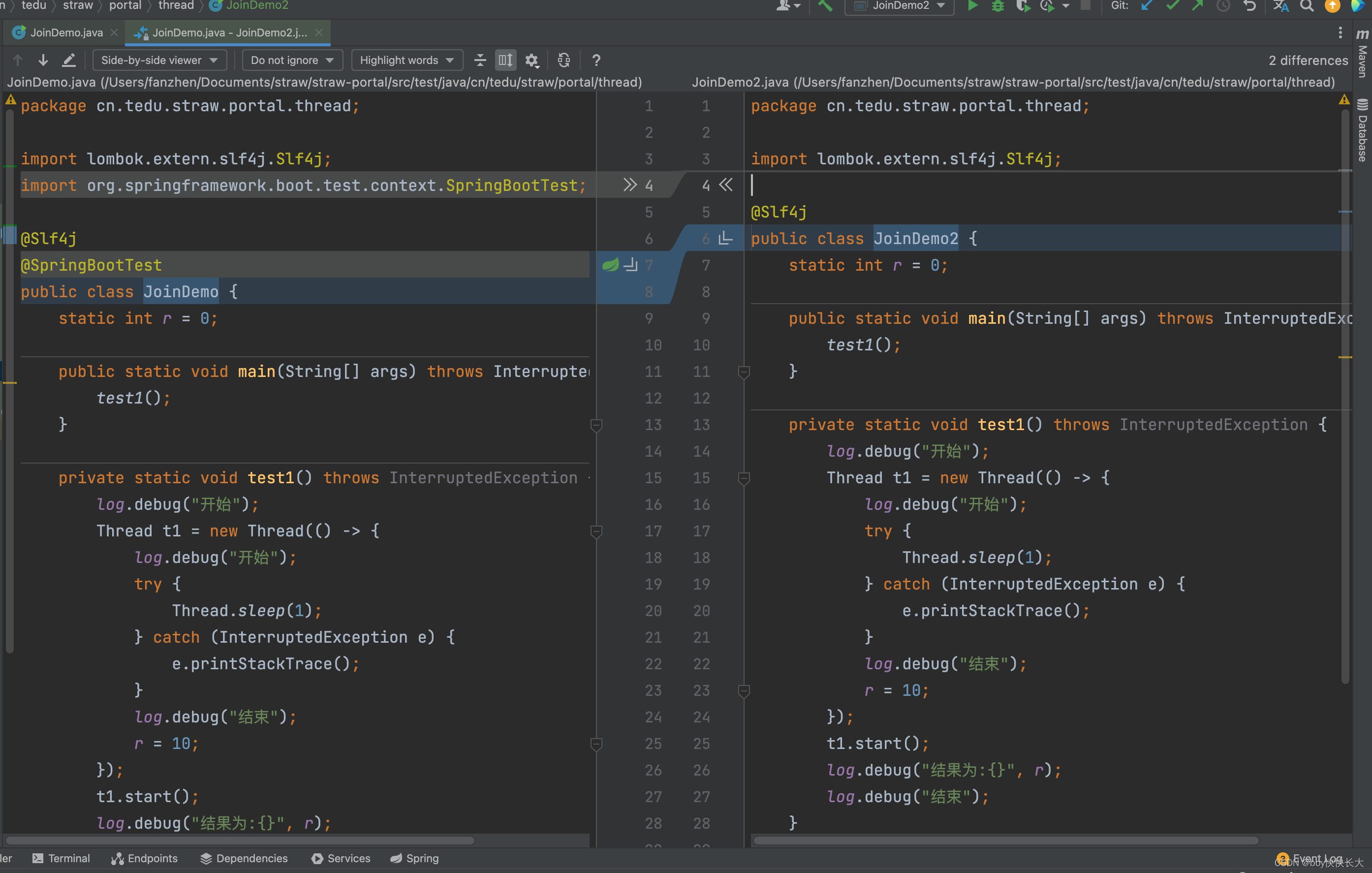Apply left-side change at line 7

click(631, 265)
